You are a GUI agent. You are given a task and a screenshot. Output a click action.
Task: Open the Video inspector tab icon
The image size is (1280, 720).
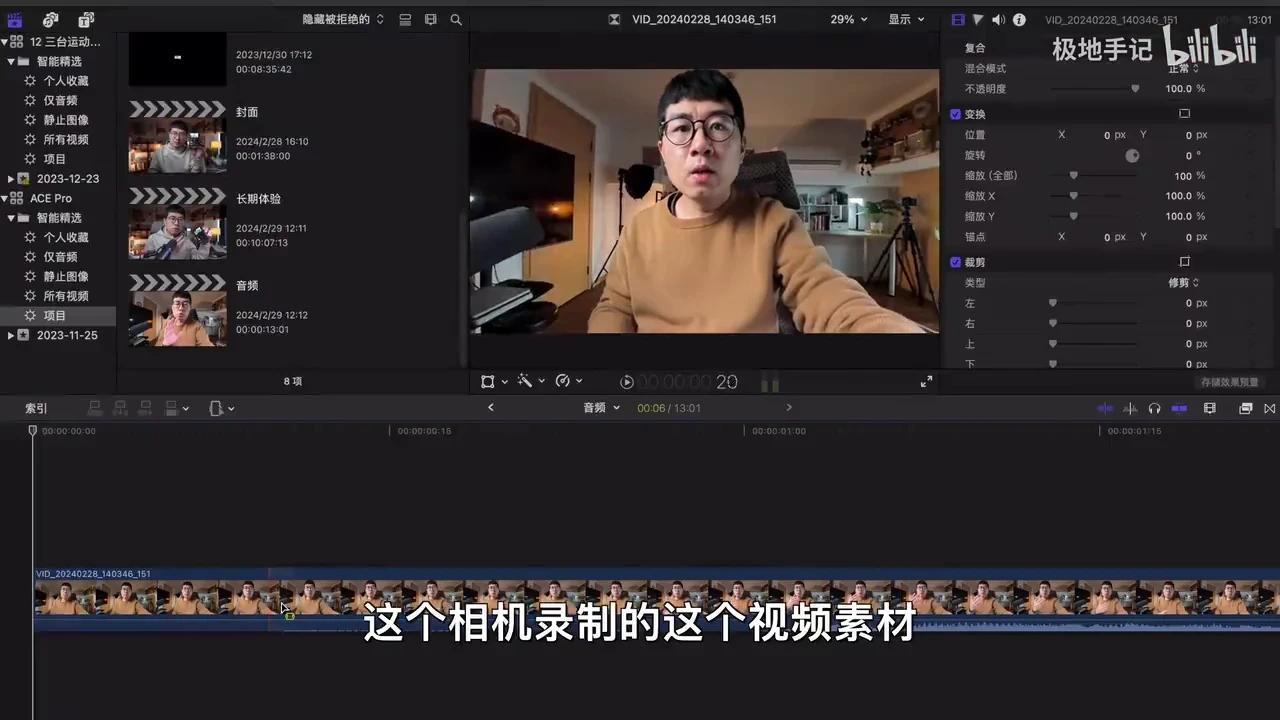pos(958,19)
